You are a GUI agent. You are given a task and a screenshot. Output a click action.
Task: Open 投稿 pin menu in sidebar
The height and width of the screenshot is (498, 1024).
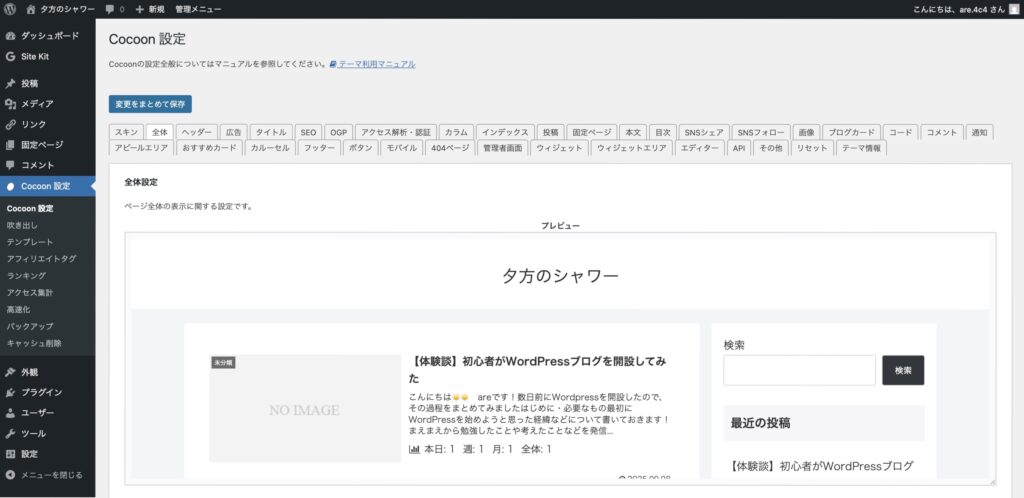point(48,84)
